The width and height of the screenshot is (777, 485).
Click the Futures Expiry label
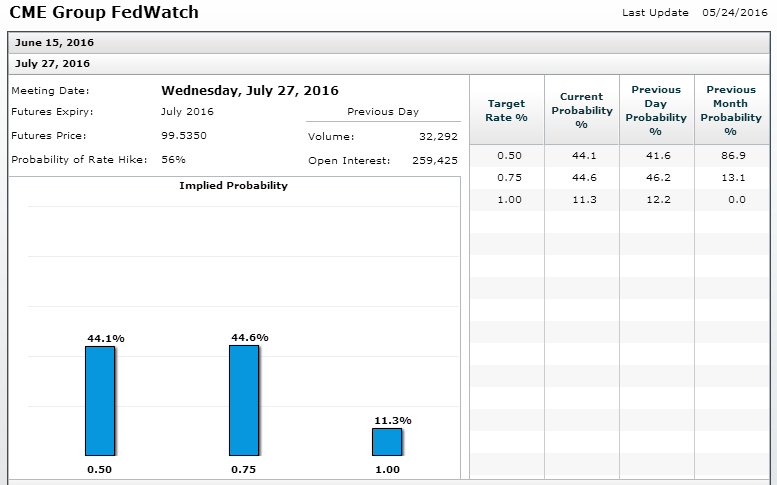tap(52, 111)
